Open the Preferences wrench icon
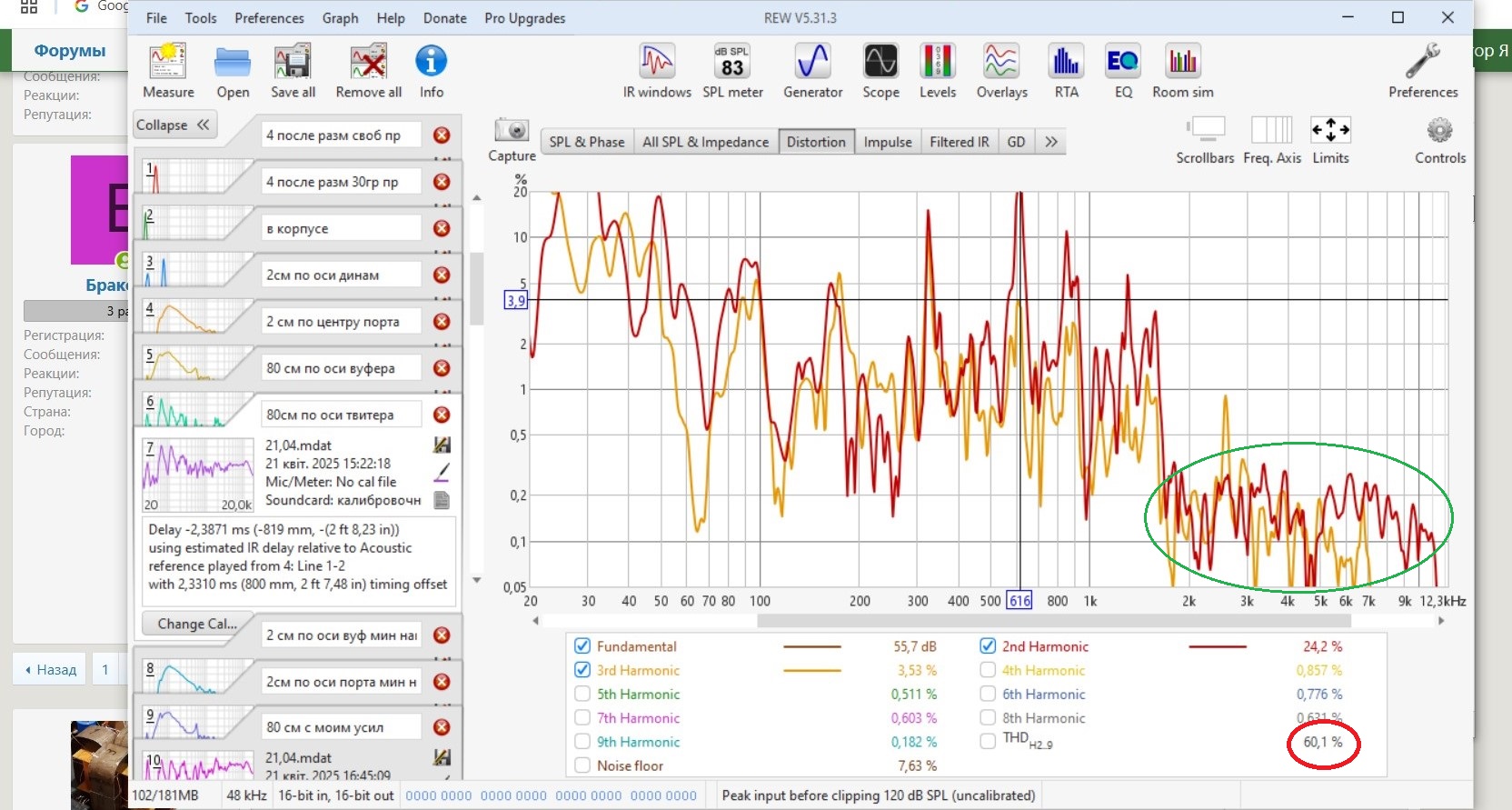This screenshot has height=810, width=1512. pyautogui.click(x=1423, y=61)
